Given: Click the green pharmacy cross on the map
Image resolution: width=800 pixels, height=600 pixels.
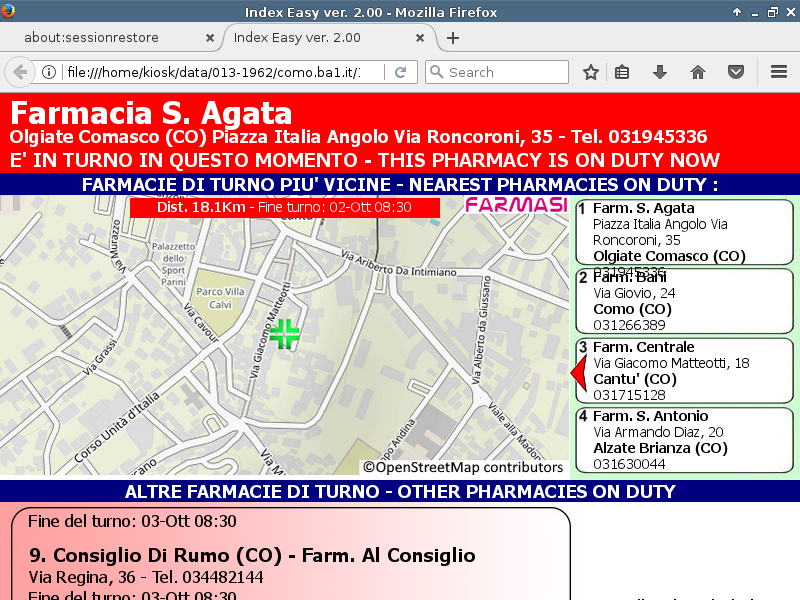Looking at the screenshot, I should (285, 334).
